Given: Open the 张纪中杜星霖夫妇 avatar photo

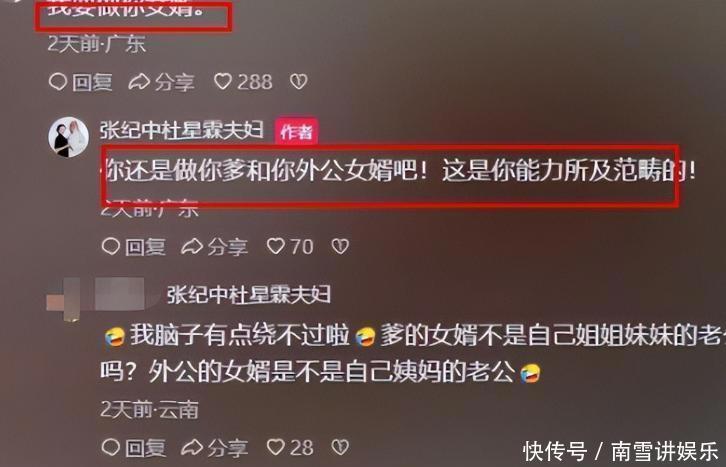Looking at the screenshot, I should (69, 137).
